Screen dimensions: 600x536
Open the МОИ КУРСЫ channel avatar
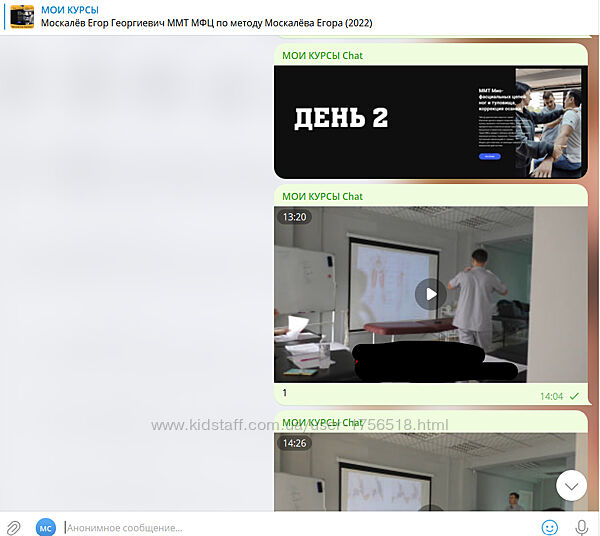click(x=22, y=16)
